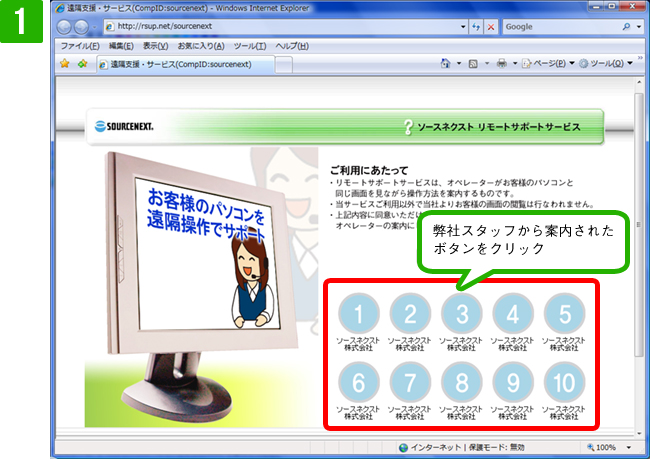Viewport: 650px width, 459px height.
Task: Click the round number 1 support button
Action: [x=359, y=314]
